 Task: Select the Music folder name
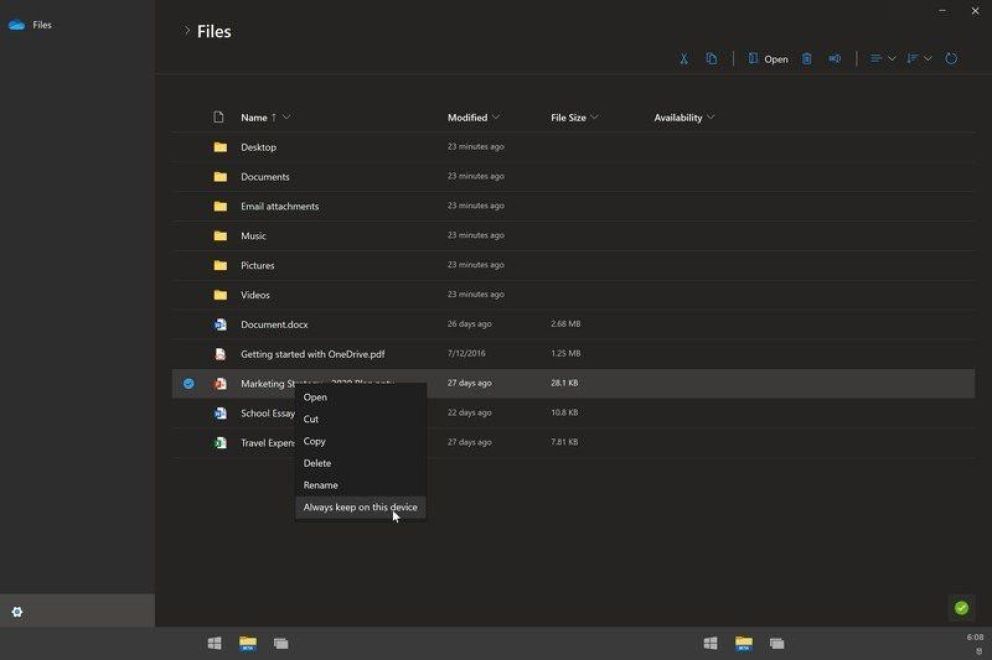(253, 235)
